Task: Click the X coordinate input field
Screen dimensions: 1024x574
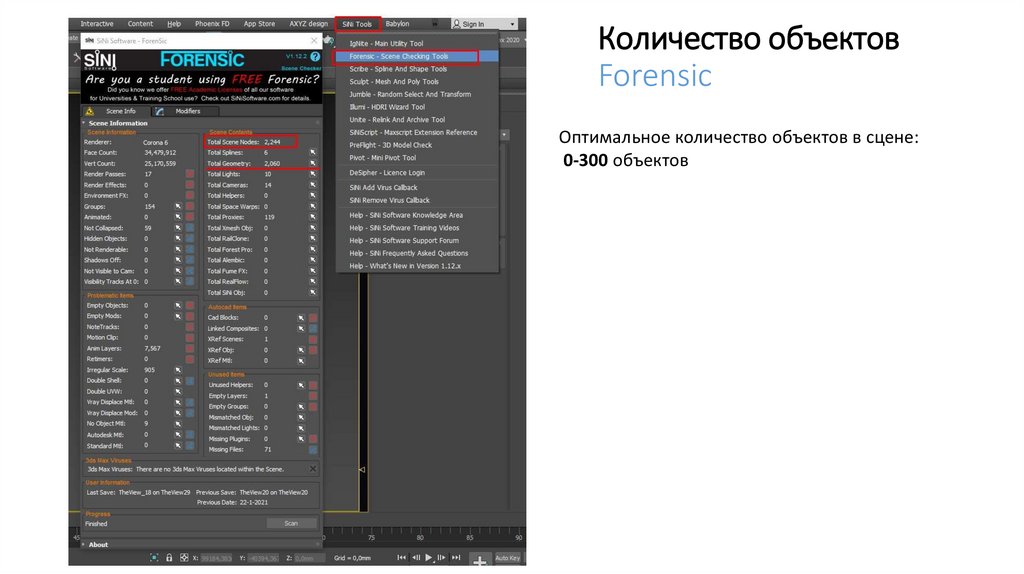Action: [x=216, y=558]
